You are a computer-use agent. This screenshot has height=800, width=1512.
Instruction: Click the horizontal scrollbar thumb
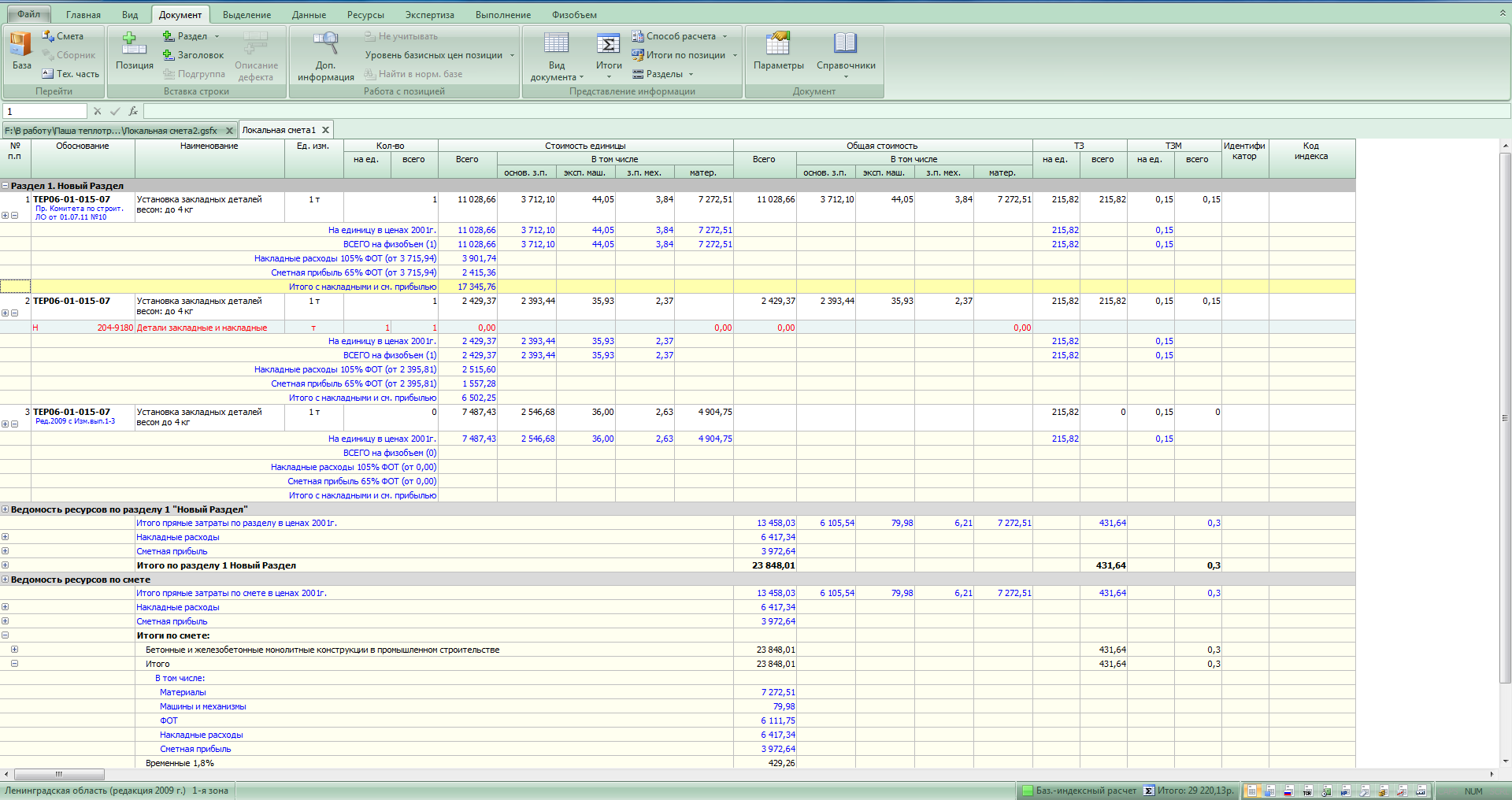[59, 774]
